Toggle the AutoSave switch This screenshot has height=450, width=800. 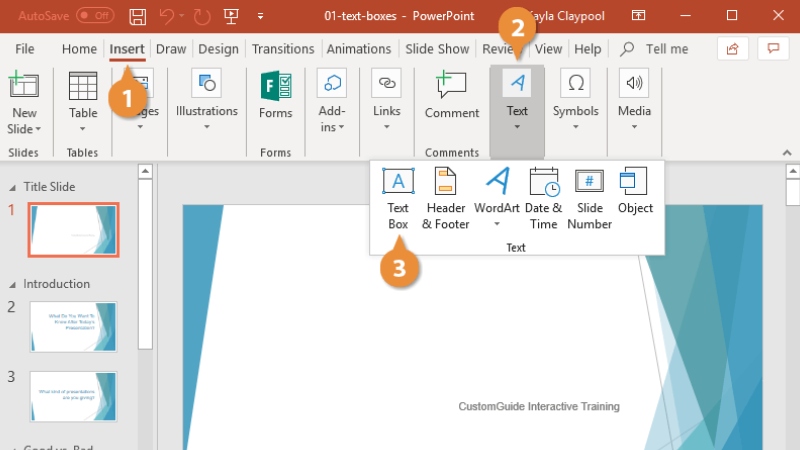coord(95,16)
